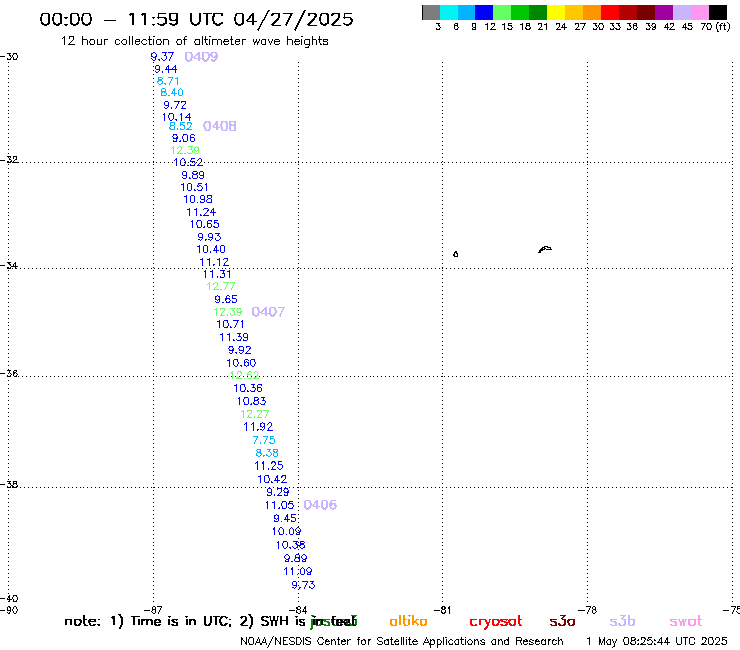Viewport: 740px width, 650px height.
Task: Select the 9.73 value ending the track
Action: [303, 585]
